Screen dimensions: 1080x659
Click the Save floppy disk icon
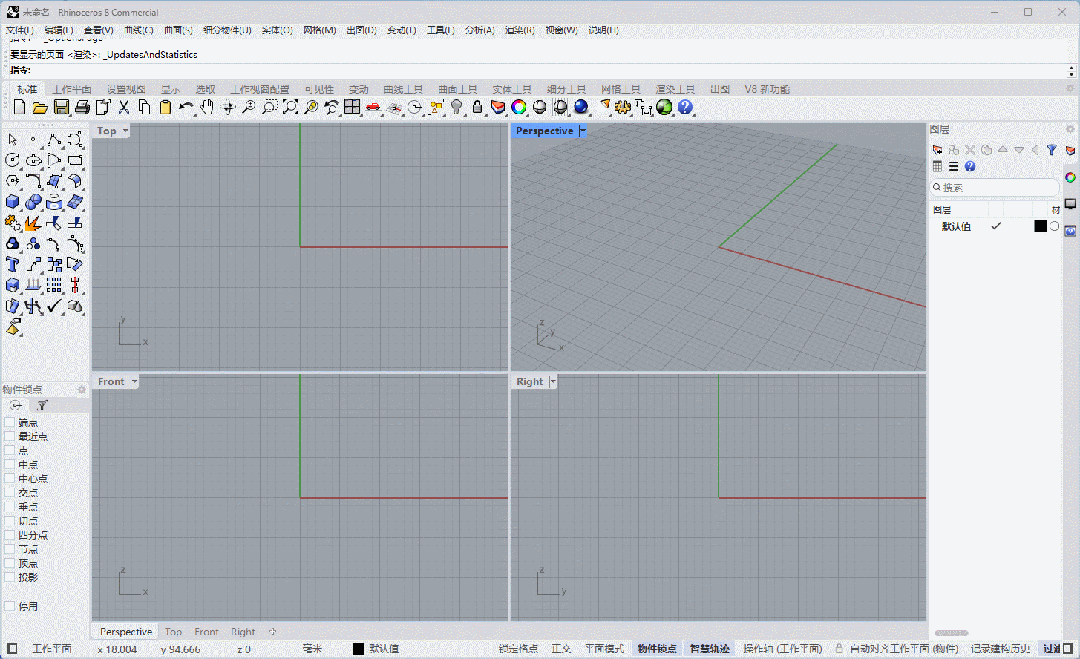[x=61, y=107]
